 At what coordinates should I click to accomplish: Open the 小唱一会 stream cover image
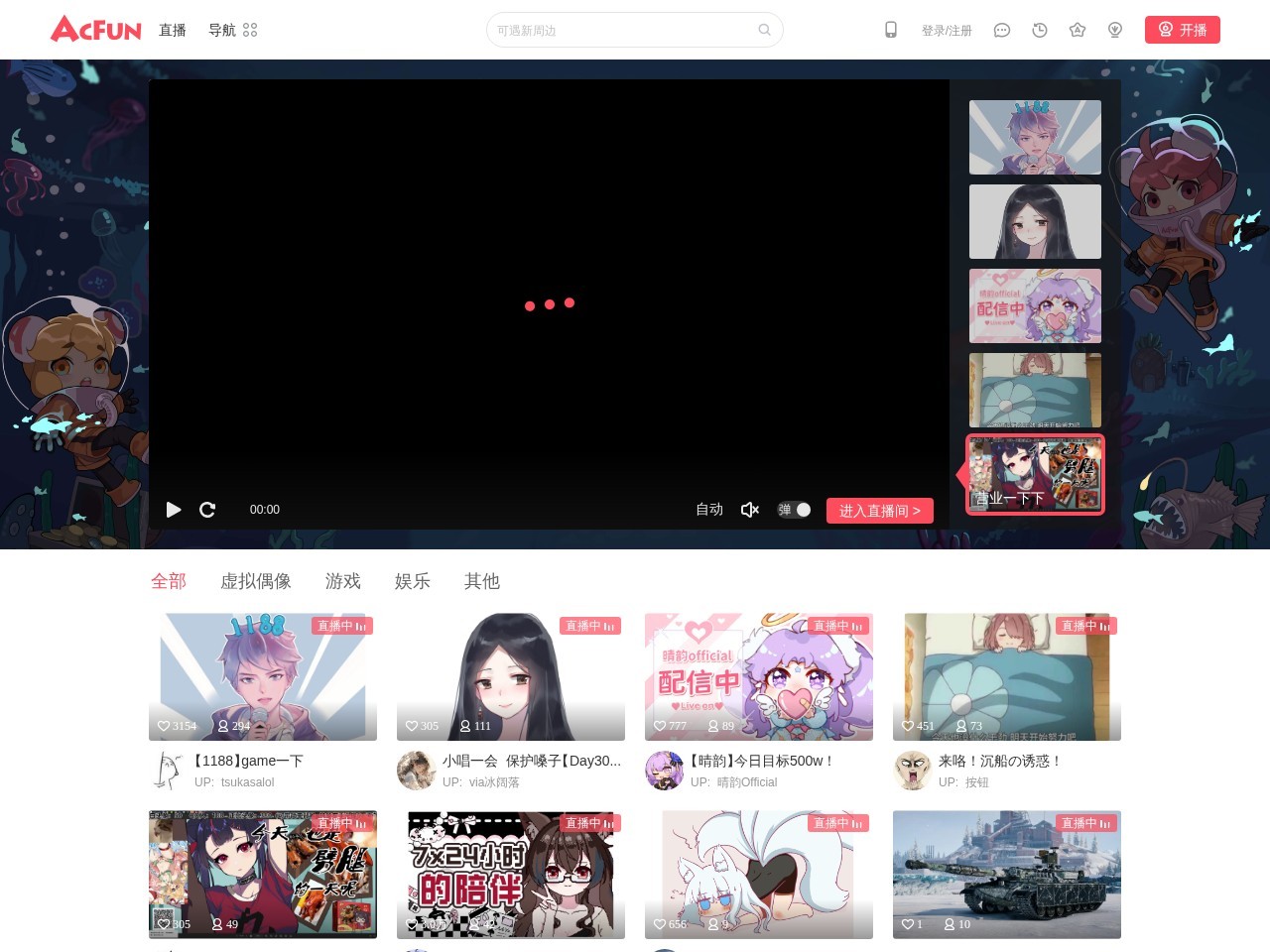[x=511, y=676]
